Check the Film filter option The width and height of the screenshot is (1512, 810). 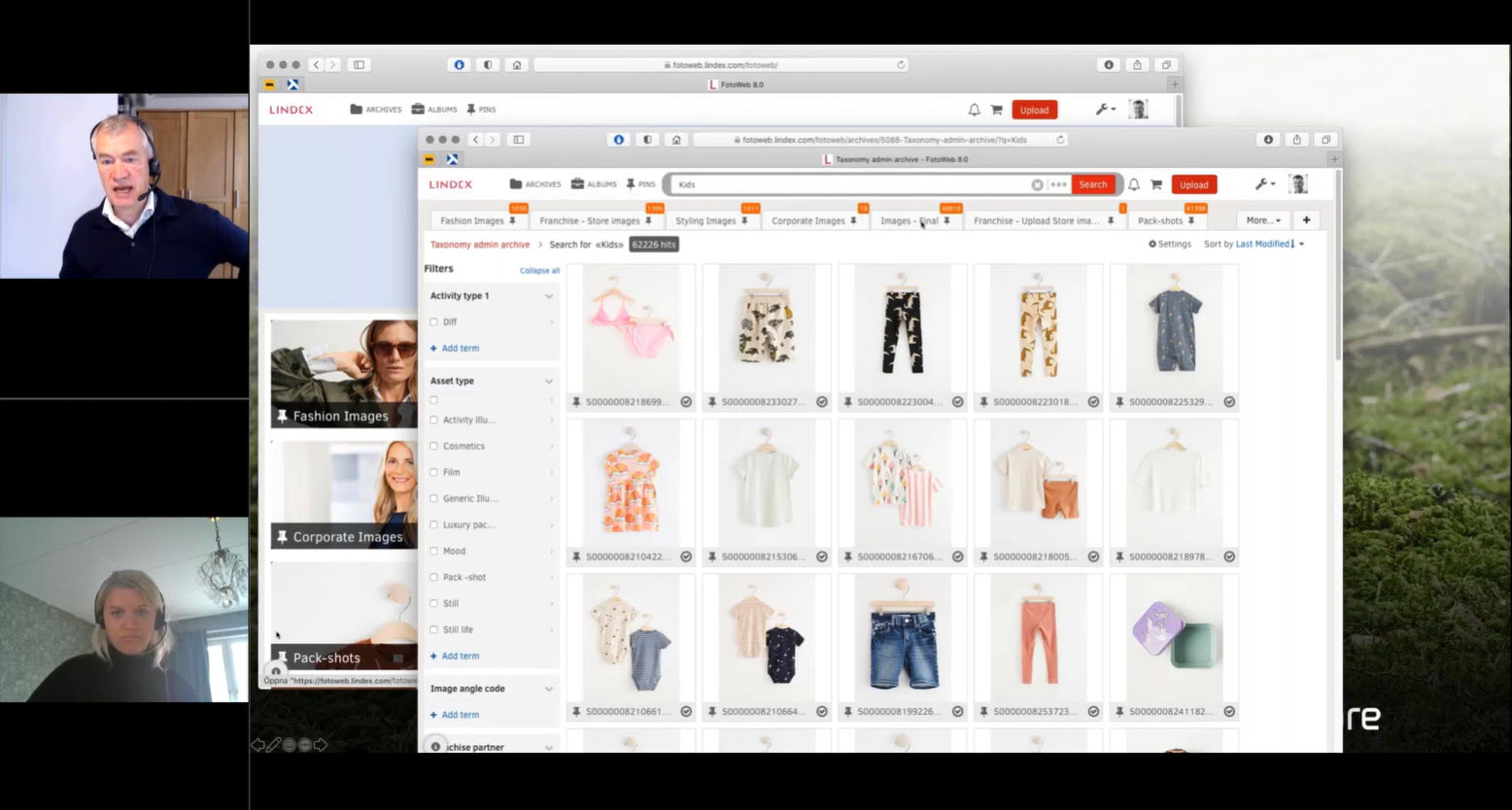pyautogui.click(x=433, y=472)
